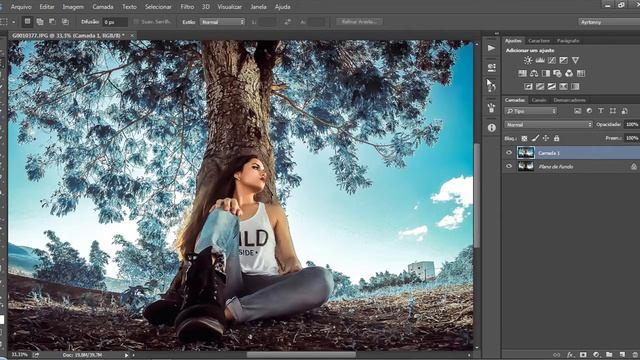Screen dimensions: 640x360
Task: Add a Levels adjustment from the Ajustes panel
Action: (x=540, y=60)
